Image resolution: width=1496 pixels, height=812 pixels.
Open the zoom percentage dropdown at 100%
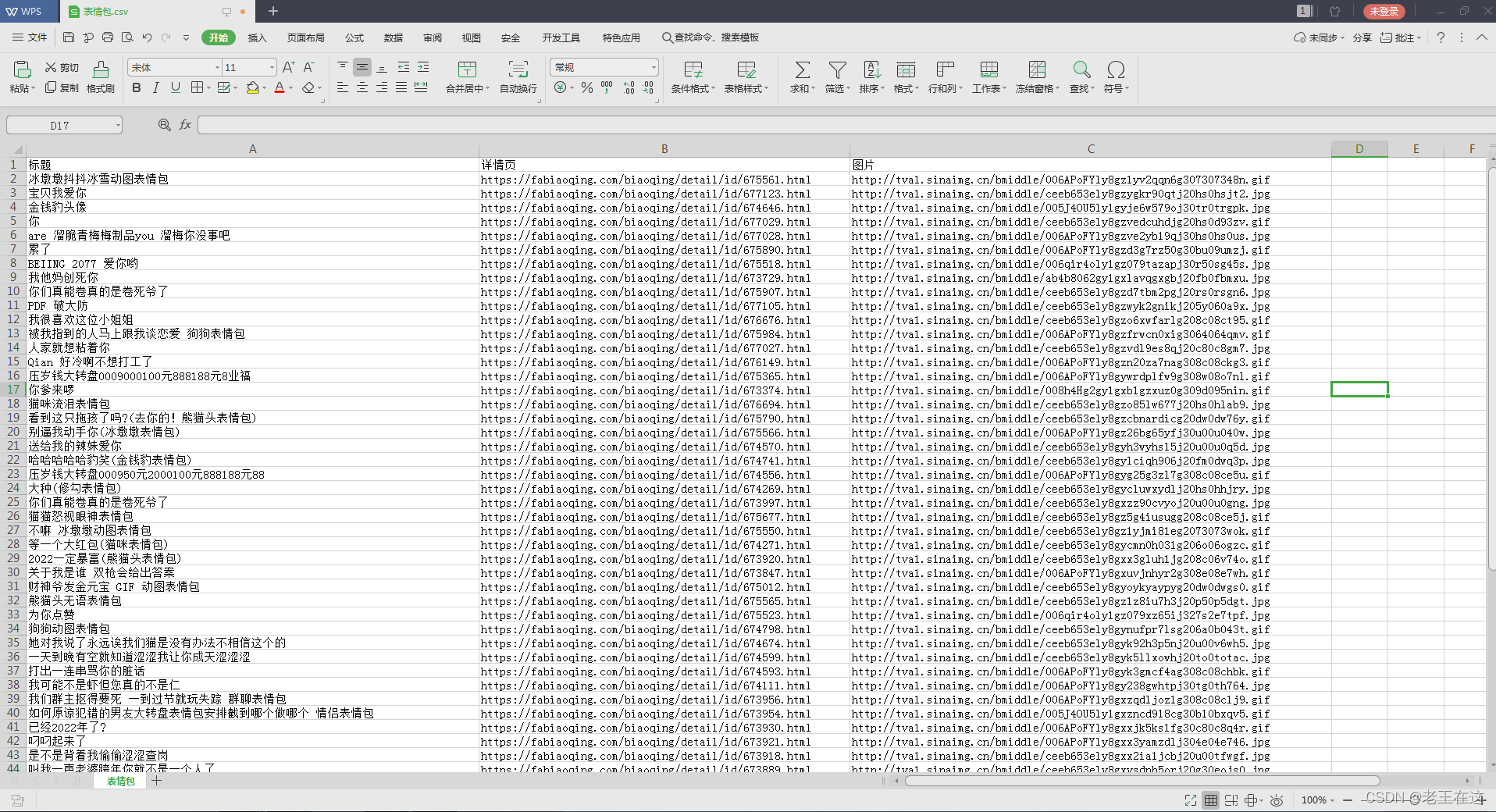(1332, 800)
